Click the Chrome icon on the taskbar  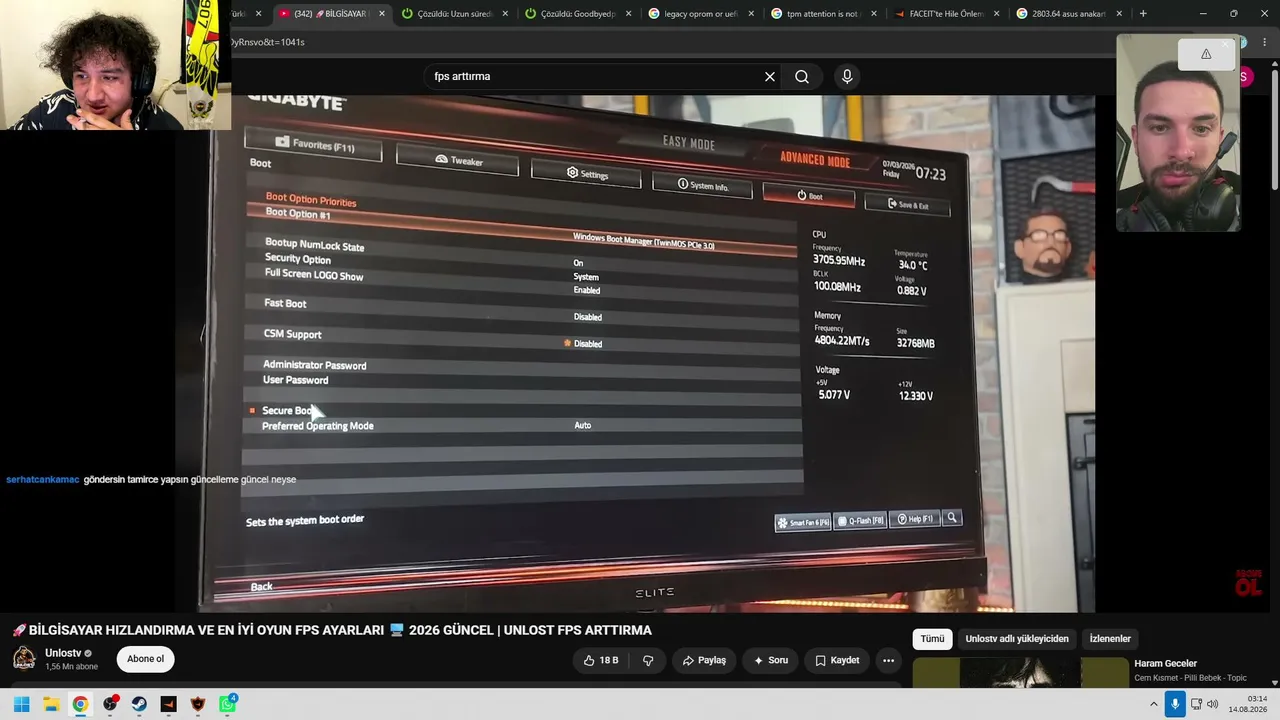tap(80, 704)
